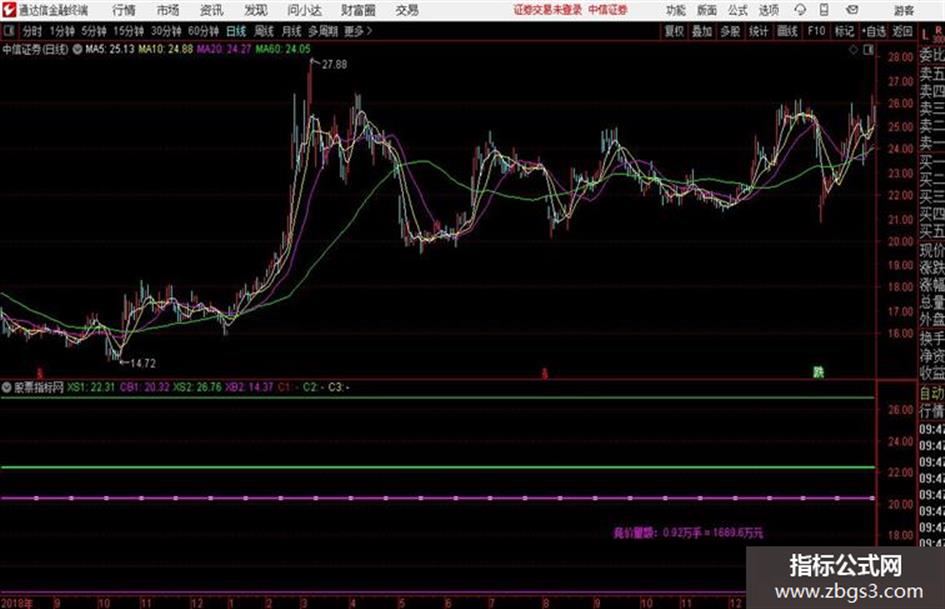
Task: Toggle the panel layout icon left of 分时
Action: 8,31
